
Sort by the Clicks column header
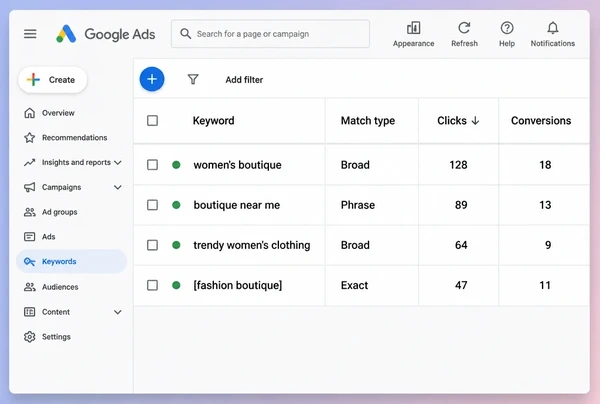click(452, 121)
